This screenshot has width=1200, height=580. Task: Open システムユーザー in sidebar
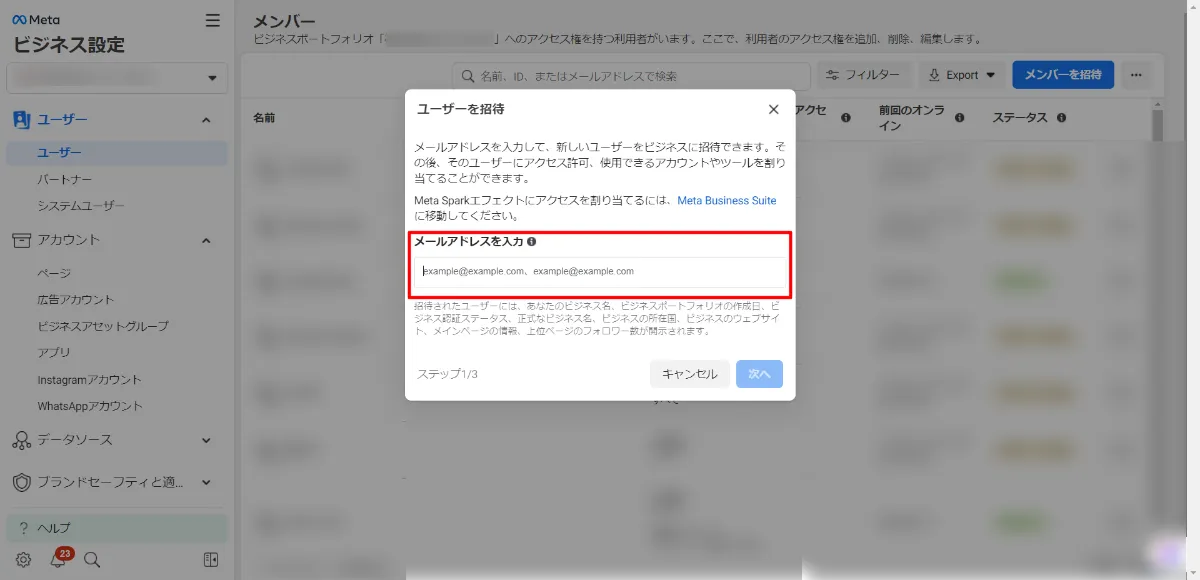point(81,206)
